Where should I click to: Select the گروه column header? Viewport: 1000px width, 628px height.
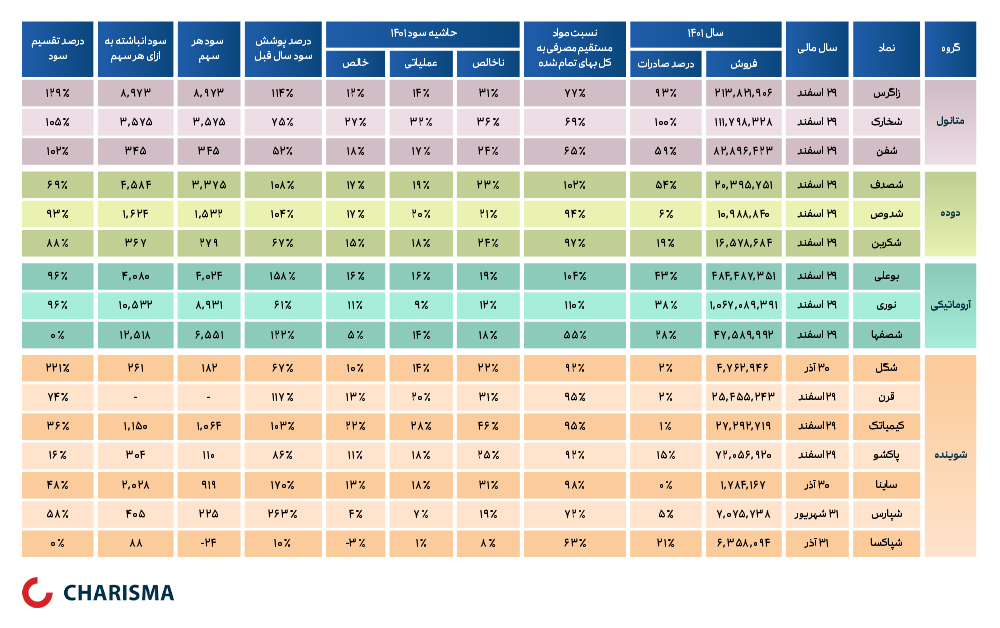pyautogui.click(x=950, y=49)
